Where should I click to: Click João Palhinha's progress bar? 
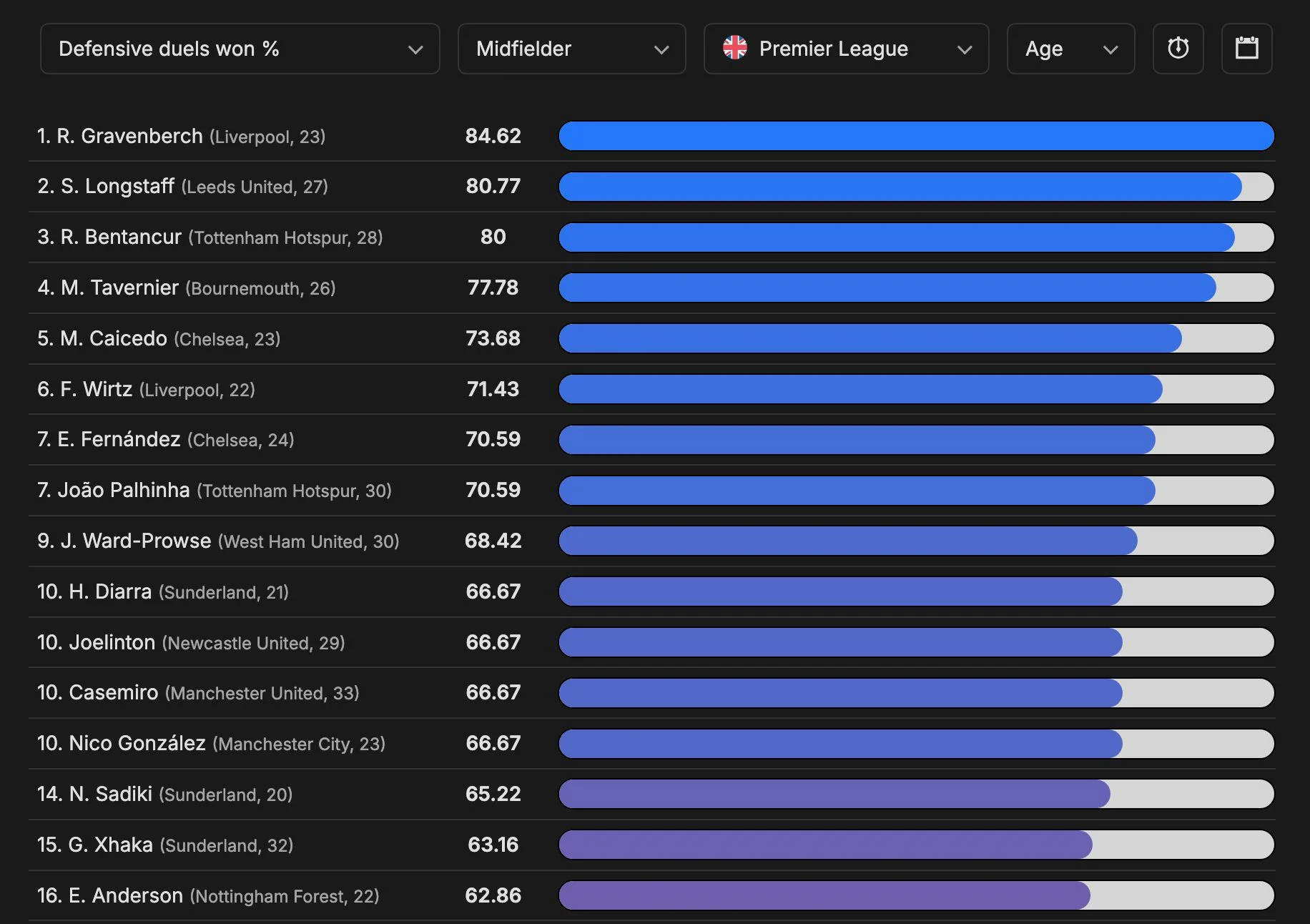coord(916,490)
